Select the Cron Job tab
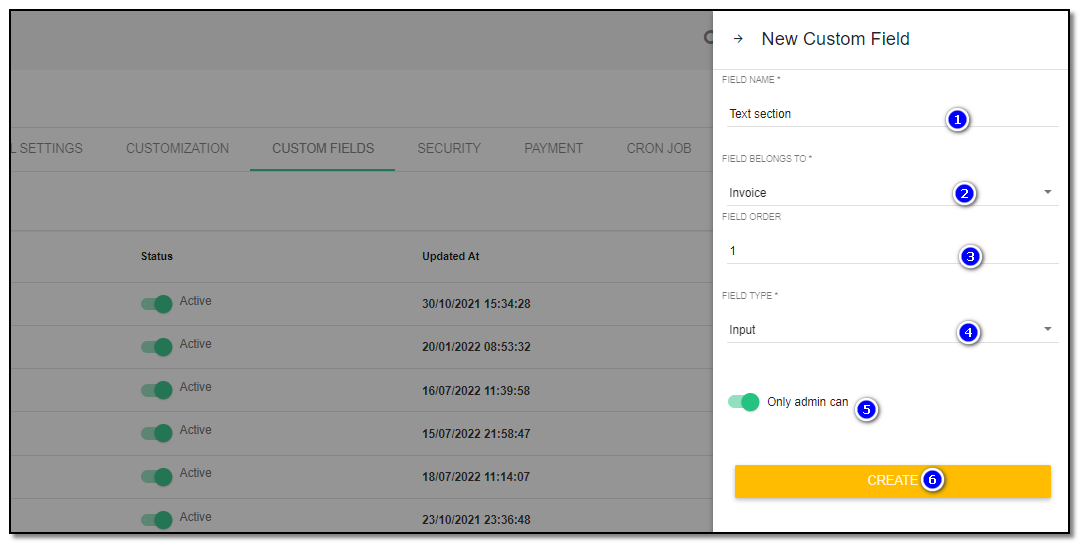Screen dimensions: 1079x543 click(x=659, y=148)
